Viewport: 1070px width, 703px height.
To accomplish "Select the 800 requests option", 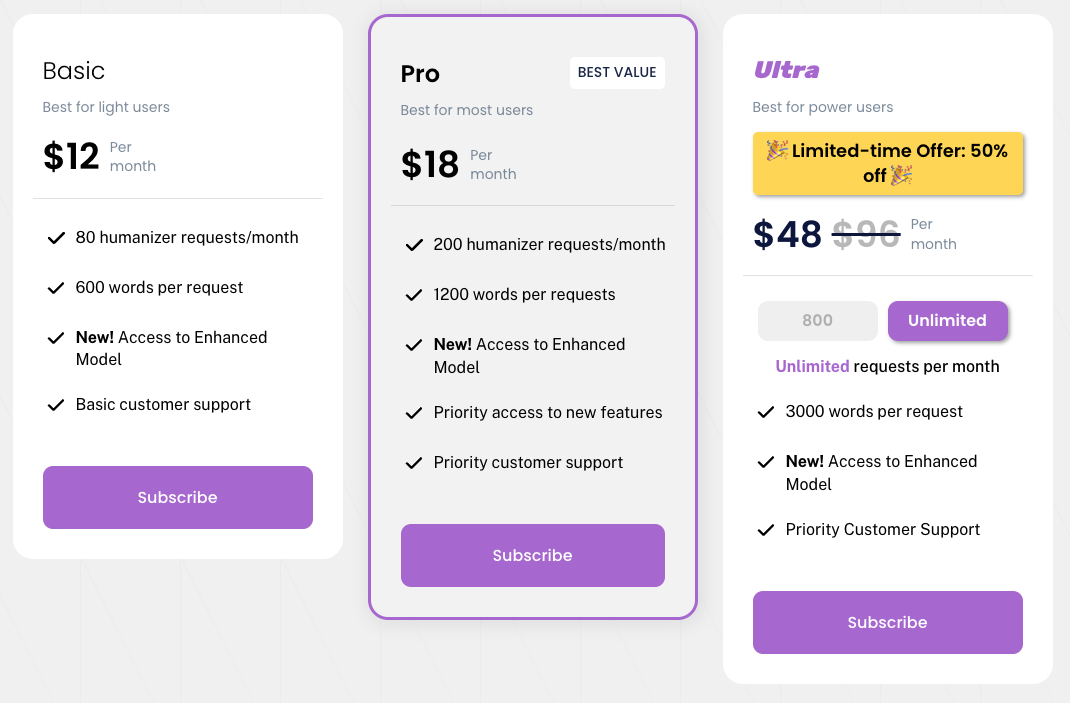I will [817, 321].
